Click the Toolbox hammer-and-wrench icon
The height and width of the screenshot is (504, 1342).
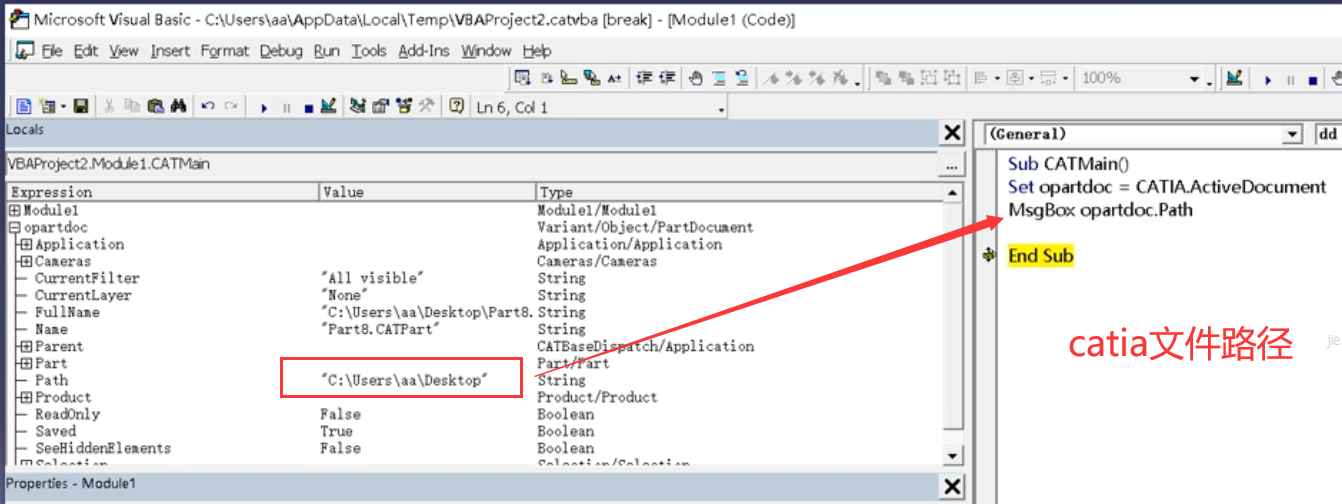tap(426, 106)
